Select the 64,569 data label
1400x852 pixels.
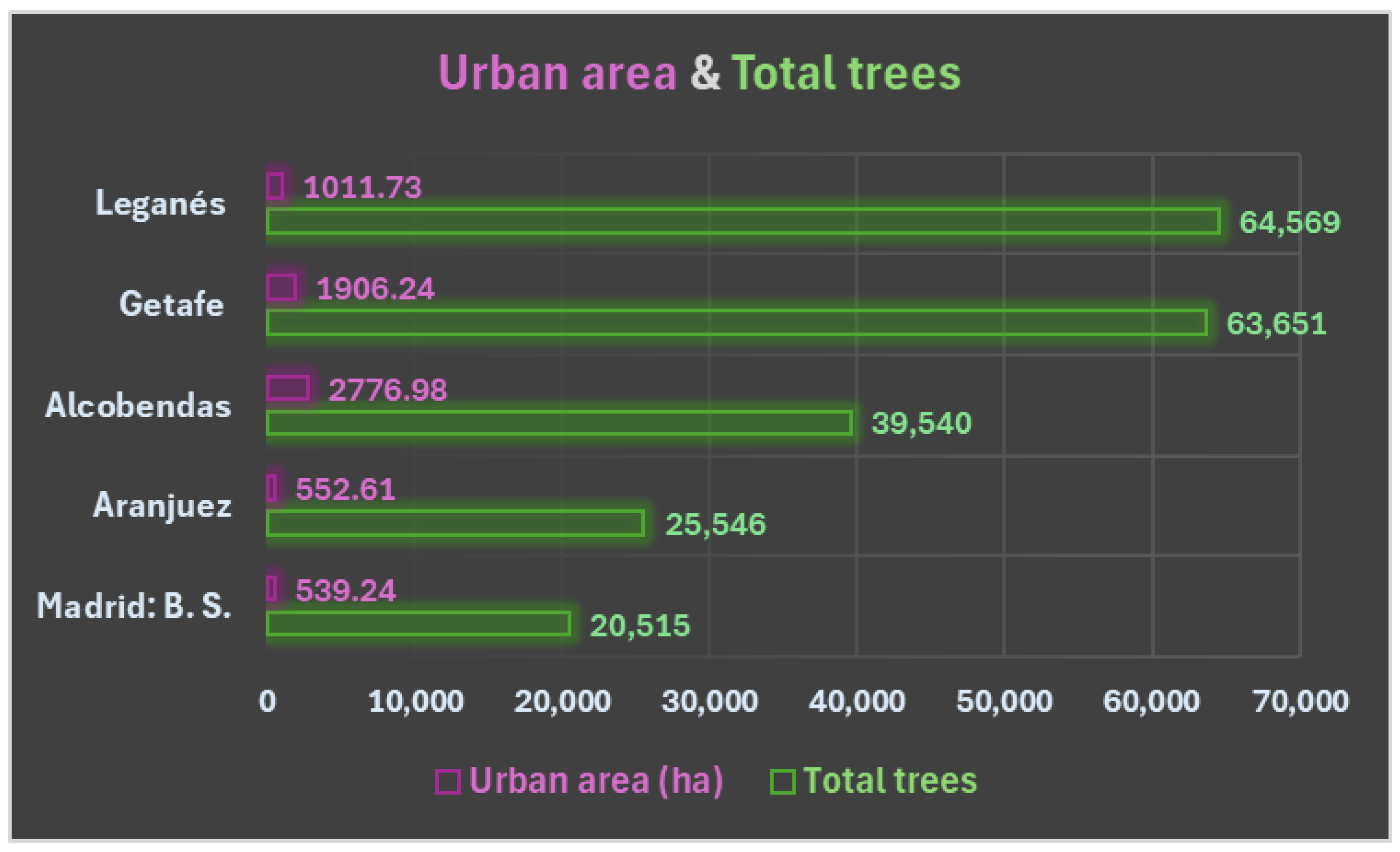click(1289, 222)
